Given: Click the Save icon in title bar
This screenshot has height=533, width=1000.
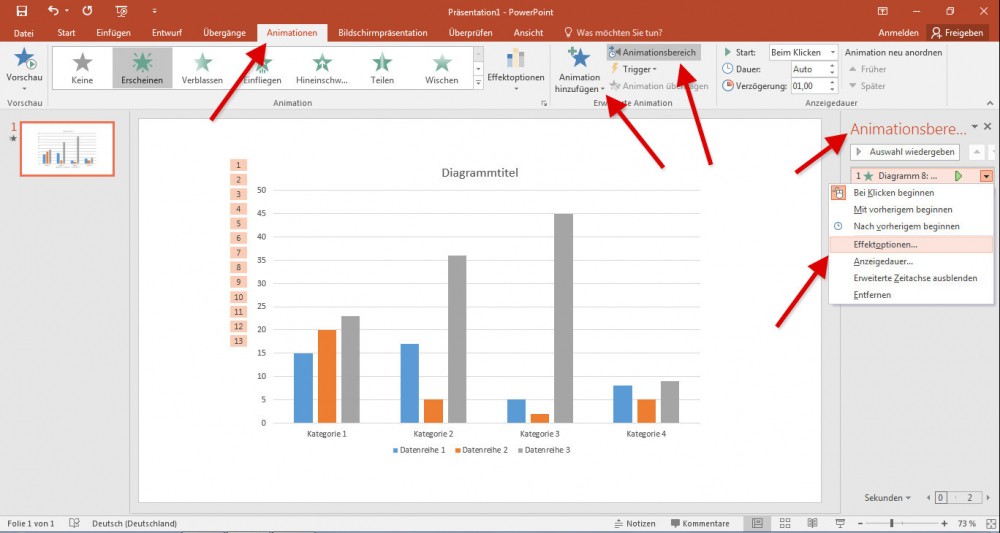Looking at the screenshot, I should pos(21,11).
